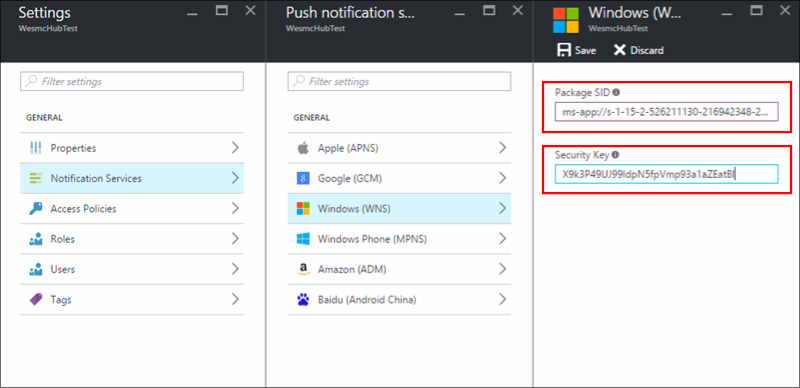Choose Apple (APNS) service

pyautogui.click(x=399, y=148)
